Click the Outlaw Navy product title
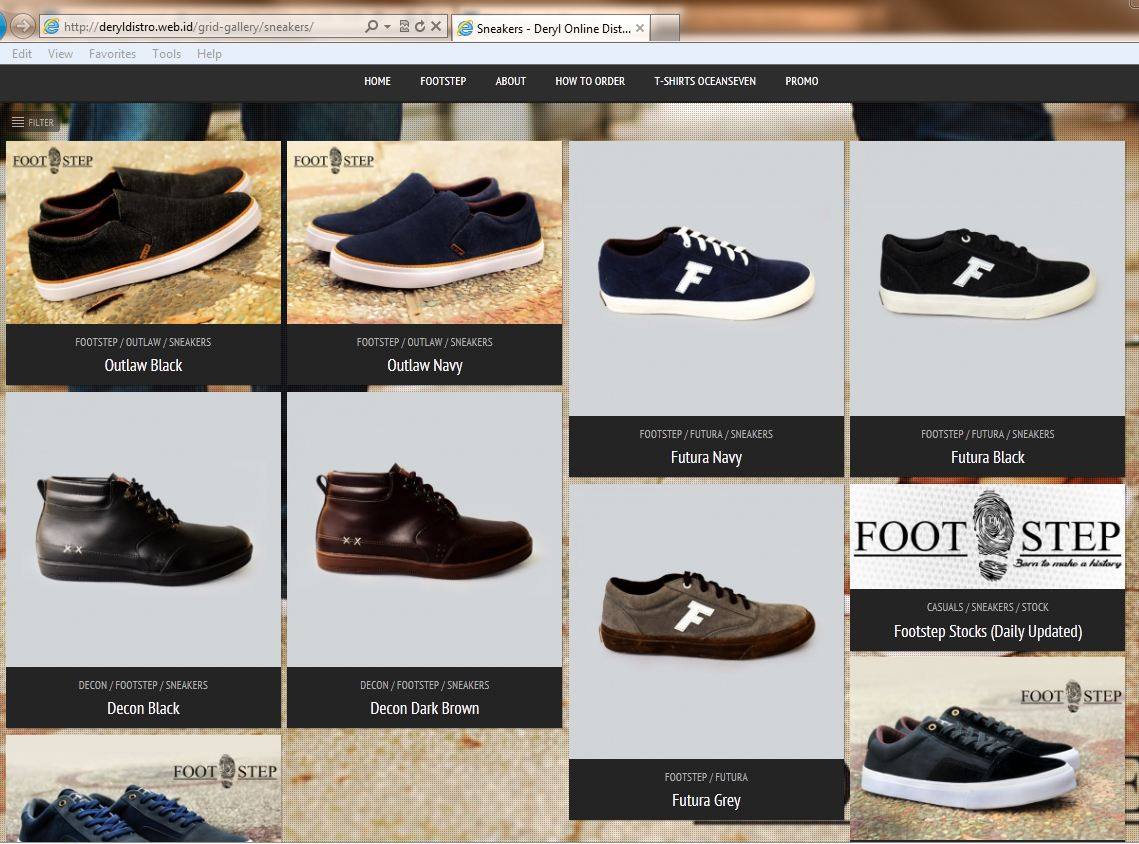 click(x=425, y=365)
